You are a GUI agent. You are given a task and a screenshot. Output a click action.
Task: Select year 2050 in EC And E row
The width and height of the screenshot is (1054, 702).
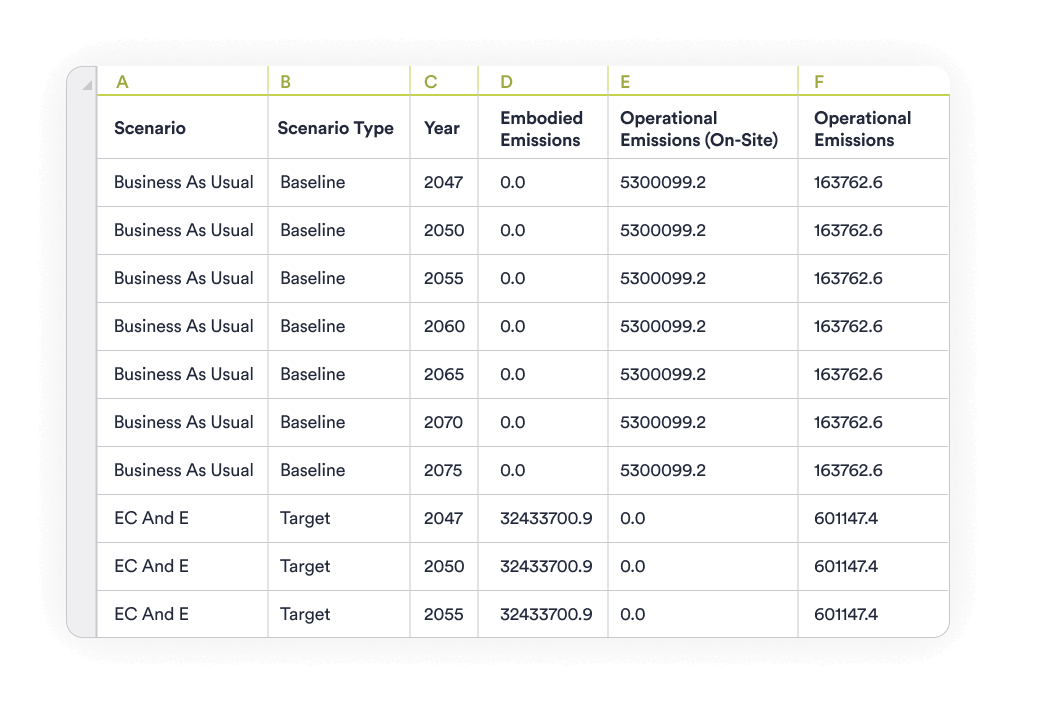coord(444,566)
